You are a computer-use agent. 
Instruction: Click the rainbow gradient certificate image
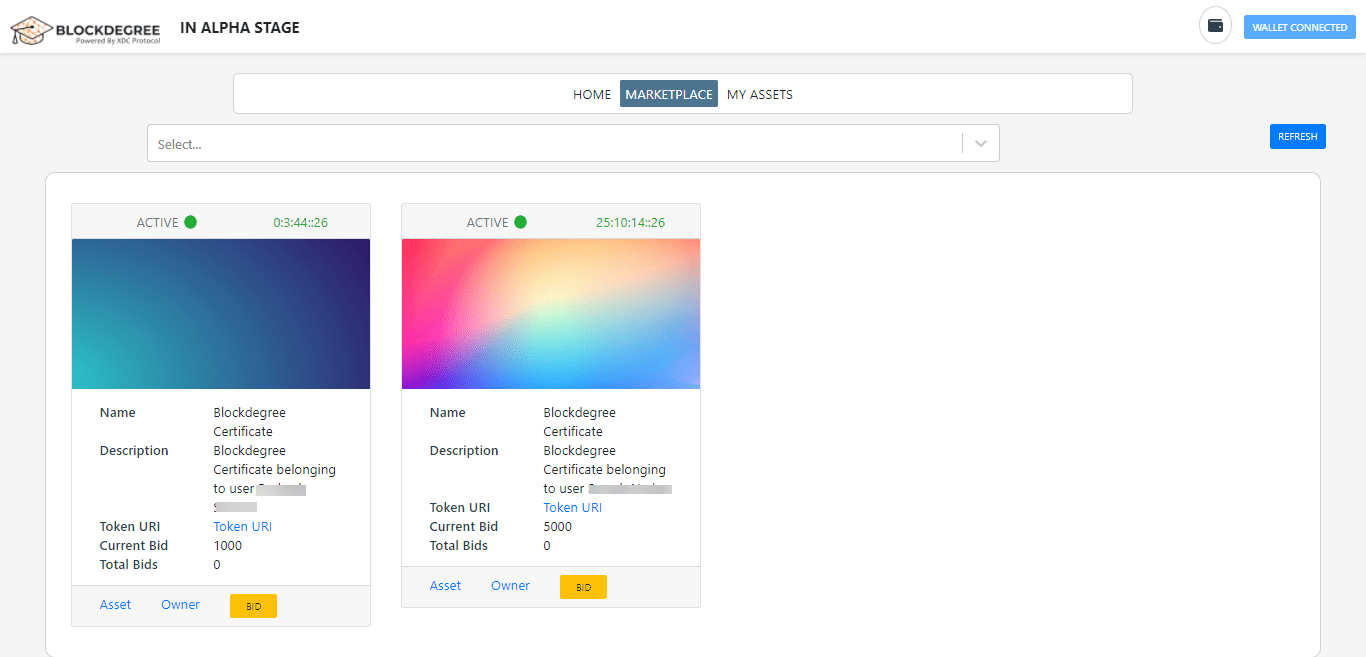click(x=551, y=314)
